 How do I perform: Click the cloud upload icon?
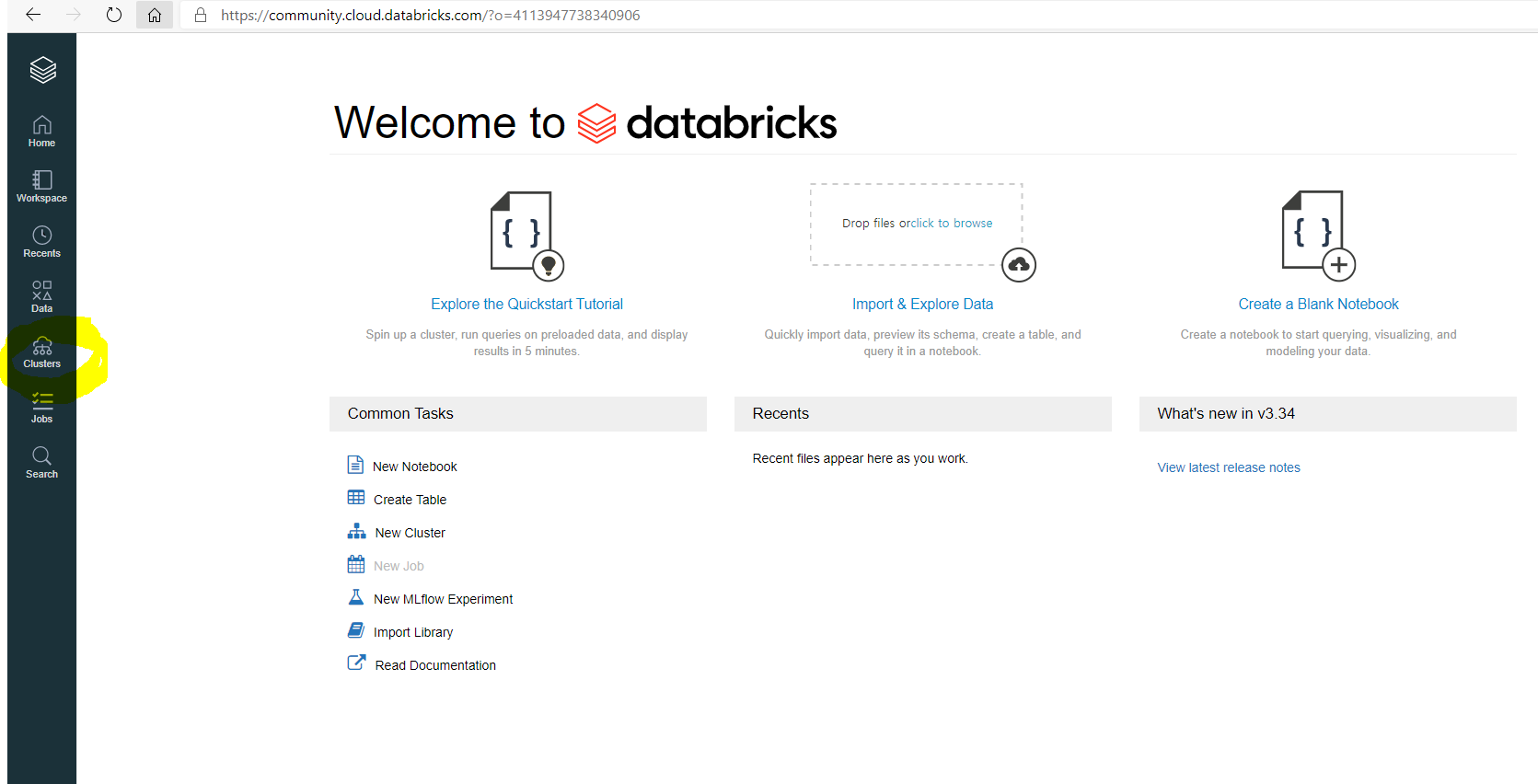coord(1019,265)
